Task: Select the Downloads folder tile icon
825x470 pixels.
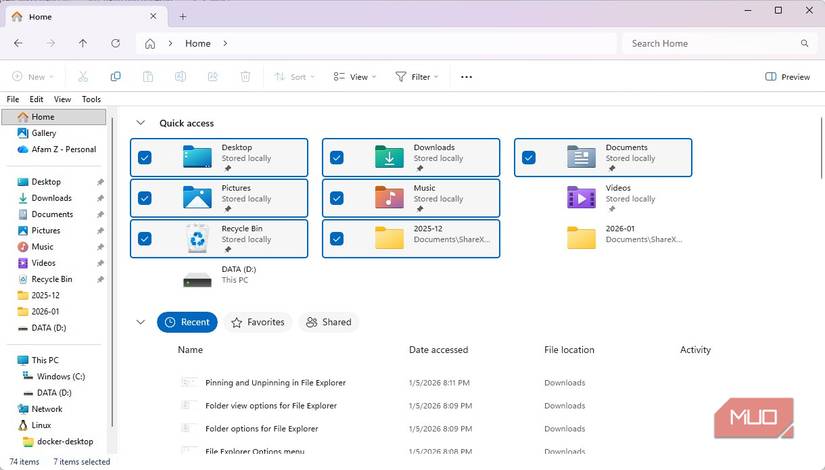Action: 389,157
